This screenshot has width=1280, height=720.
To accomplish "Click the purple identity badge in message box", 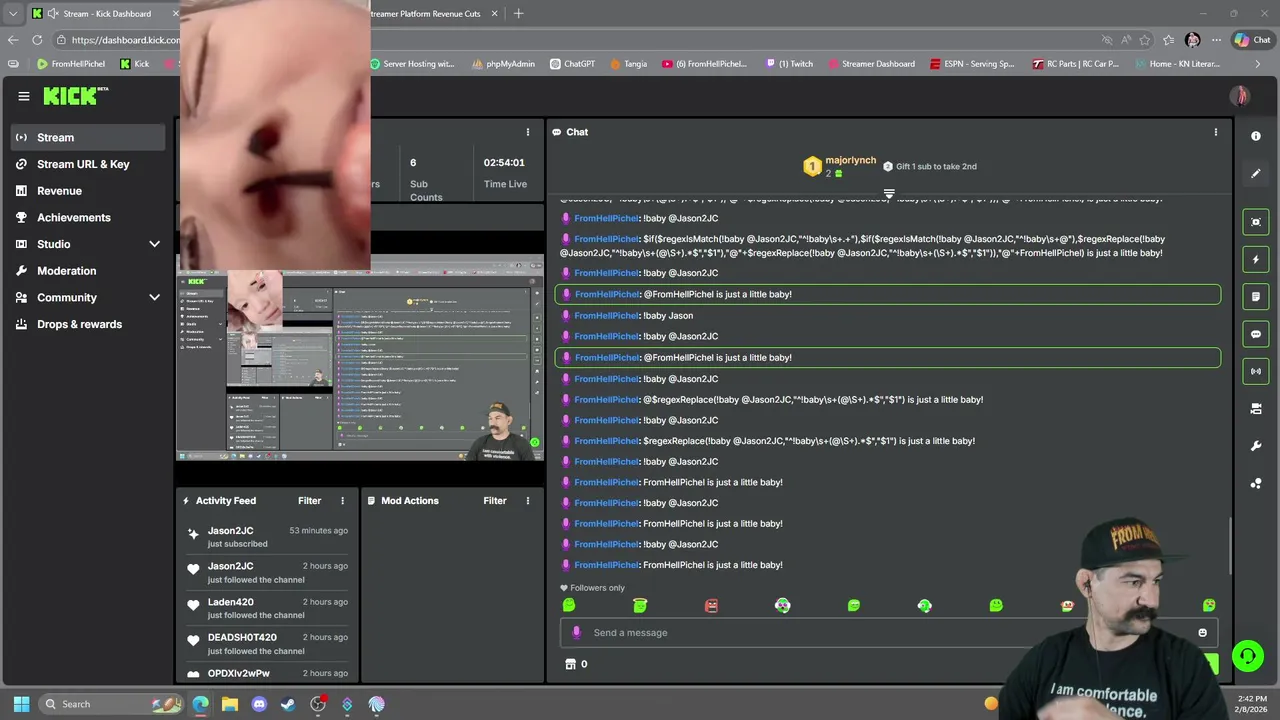I will (576, 632).
